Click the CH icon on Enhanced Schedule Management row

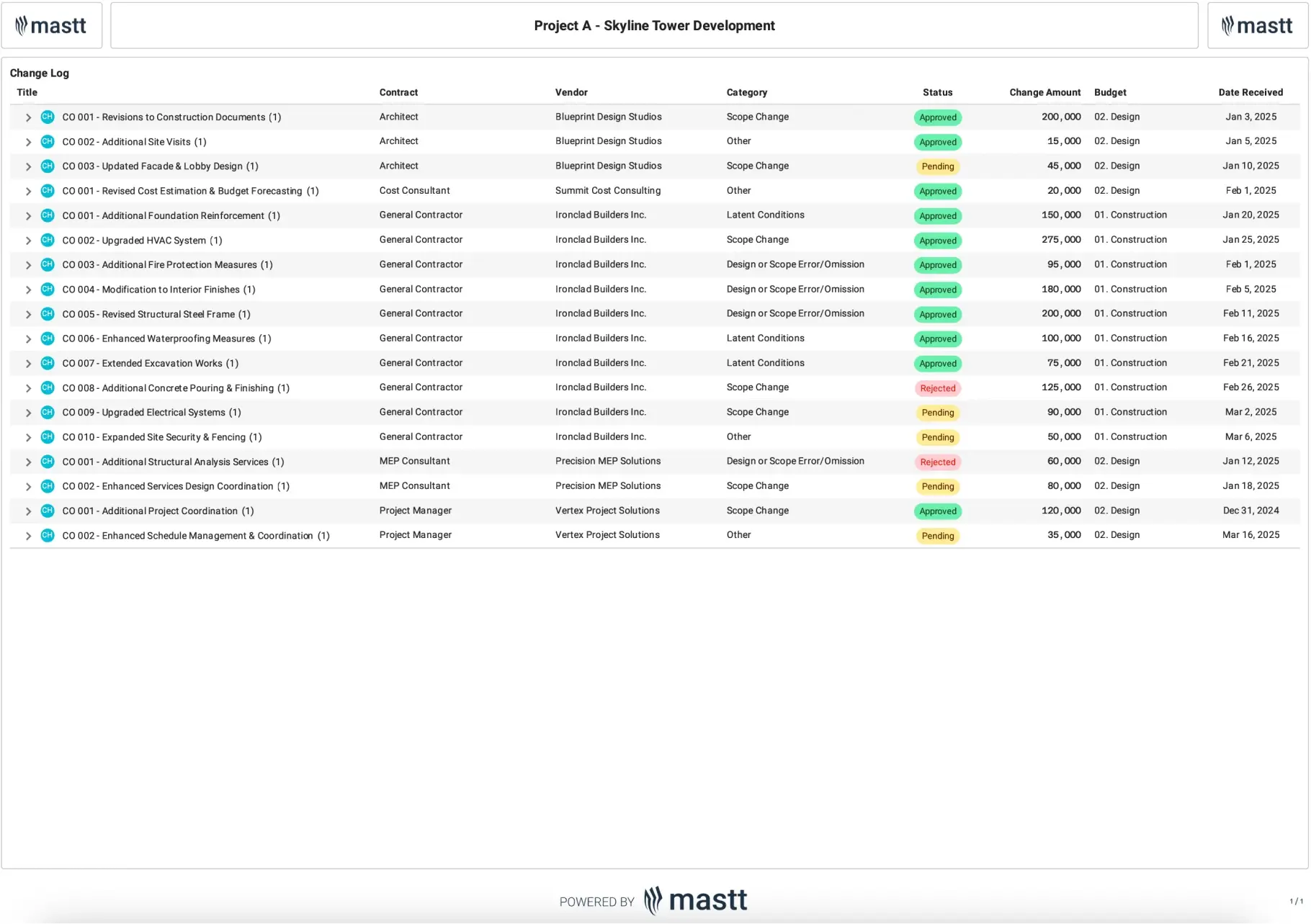point(48,535)
